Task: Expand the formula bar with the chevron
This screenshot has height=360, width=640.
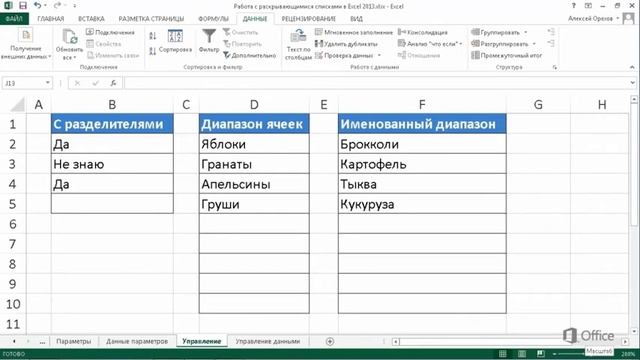Action: point(633,83)
